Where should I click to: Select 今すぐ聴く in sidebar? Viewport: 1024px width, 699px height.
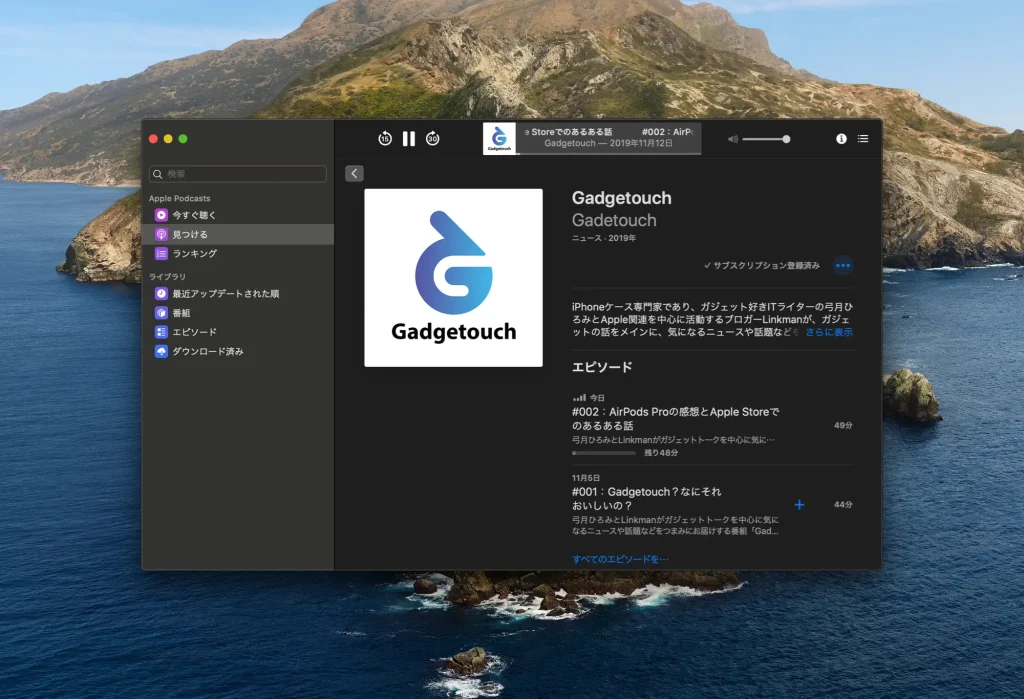pos(193,215)
